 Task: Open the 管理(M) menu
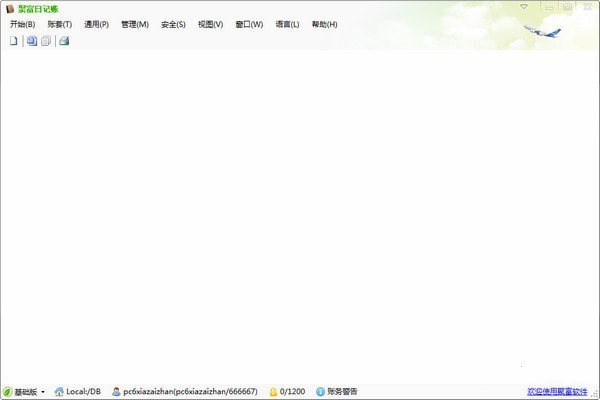[135, 24]
